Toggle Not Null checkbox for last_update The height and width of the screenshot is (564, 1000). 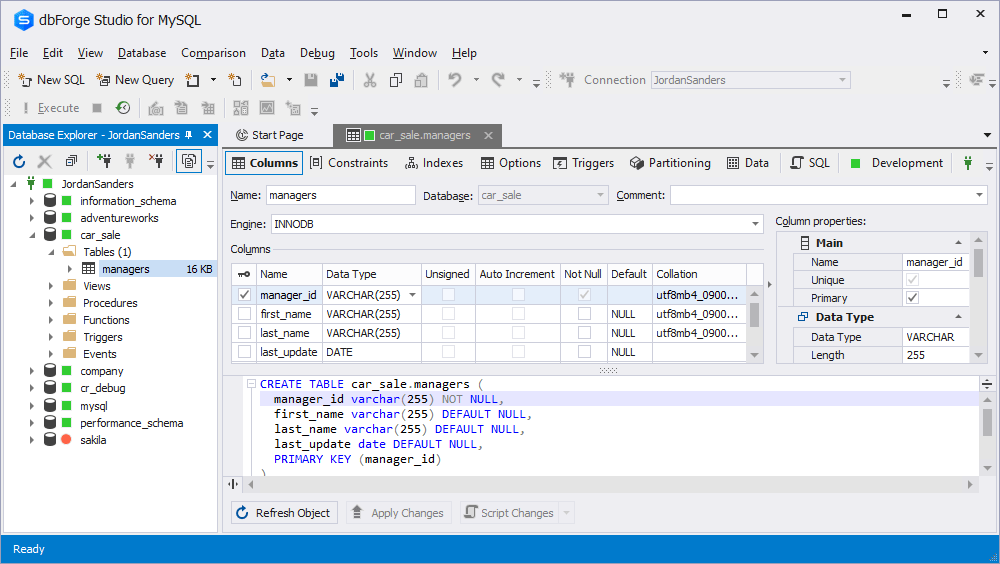click(x=584, y=352)
